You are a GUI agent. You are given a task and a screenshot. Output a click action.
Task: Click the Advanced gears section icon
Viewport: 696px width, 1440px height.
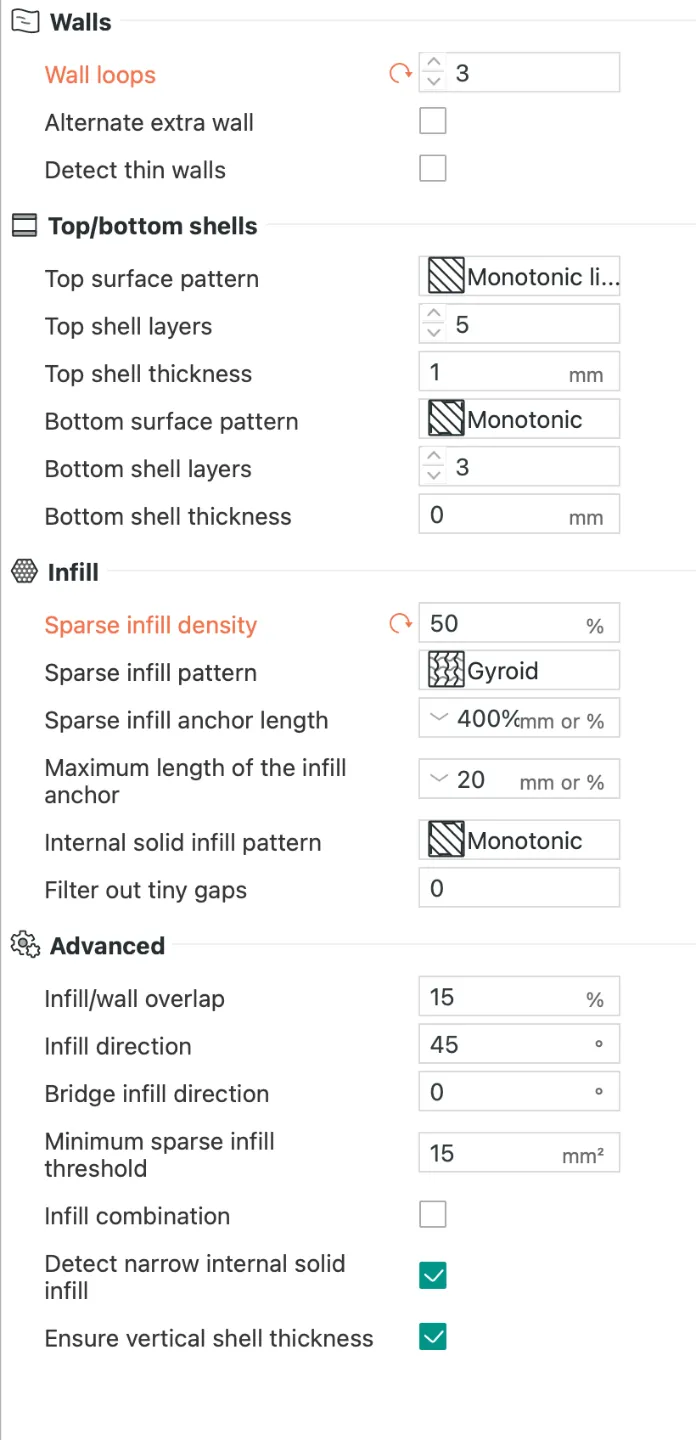pos(25,945)
